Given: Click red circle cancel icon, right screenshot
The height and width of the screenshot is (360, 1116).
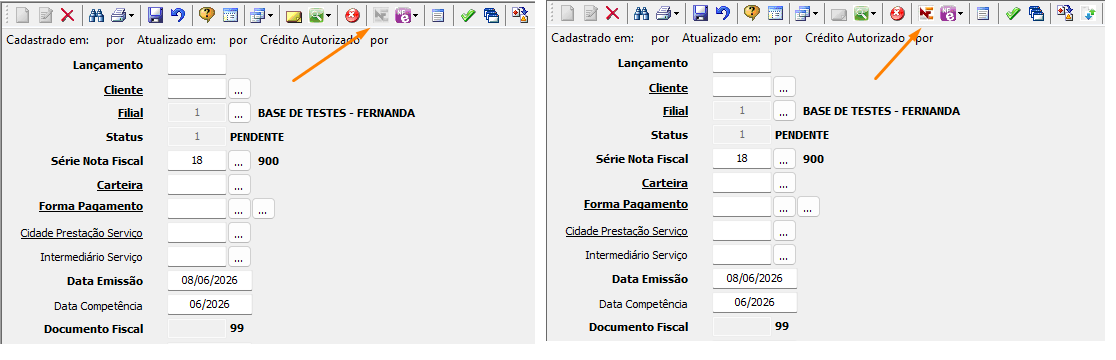Looking at the screenshot, I should click(x=897, y=13).
